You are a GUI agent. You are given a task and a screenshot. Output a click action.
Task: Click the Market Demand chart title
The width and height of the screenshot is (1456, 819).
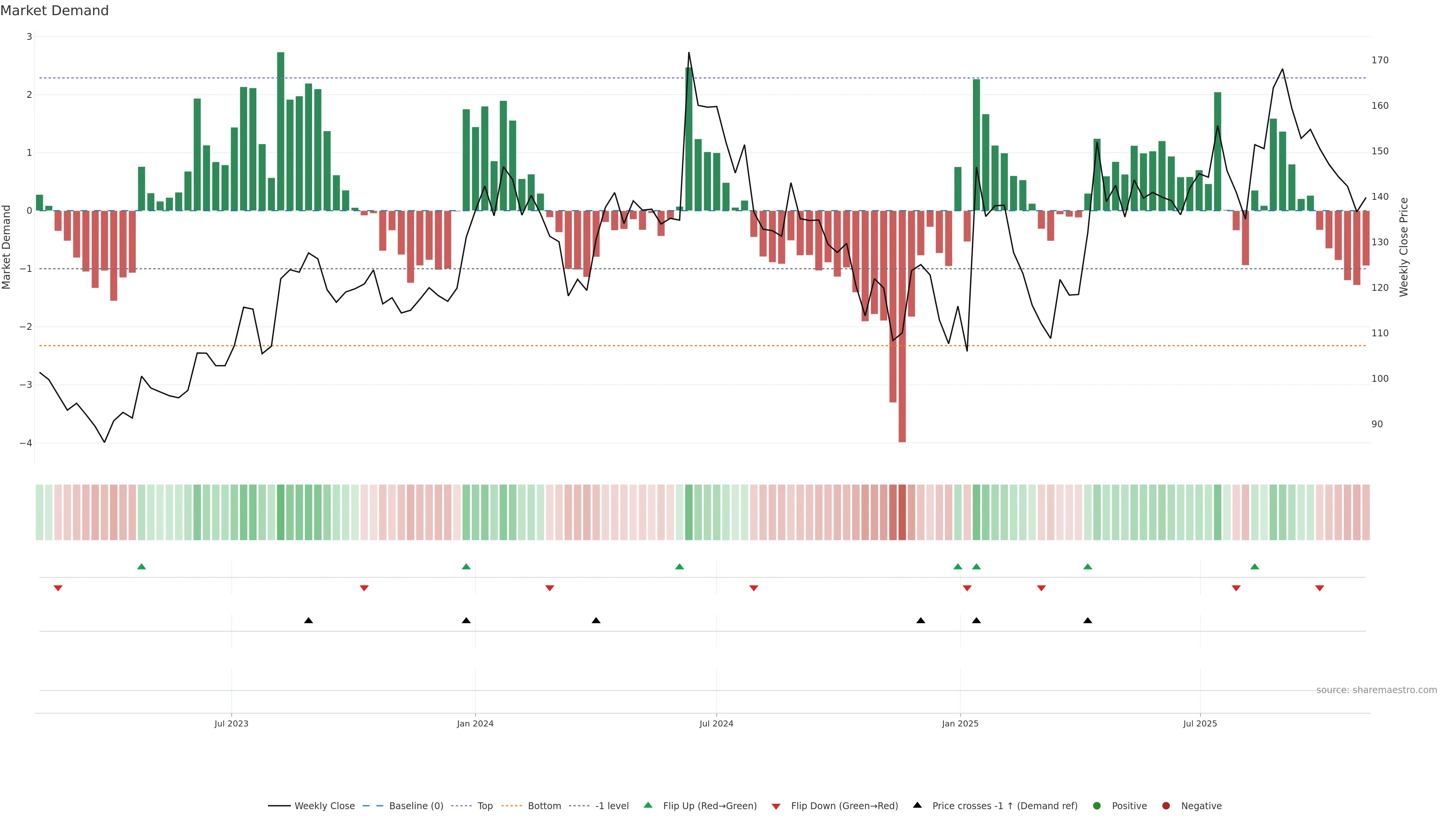point(54,11)
